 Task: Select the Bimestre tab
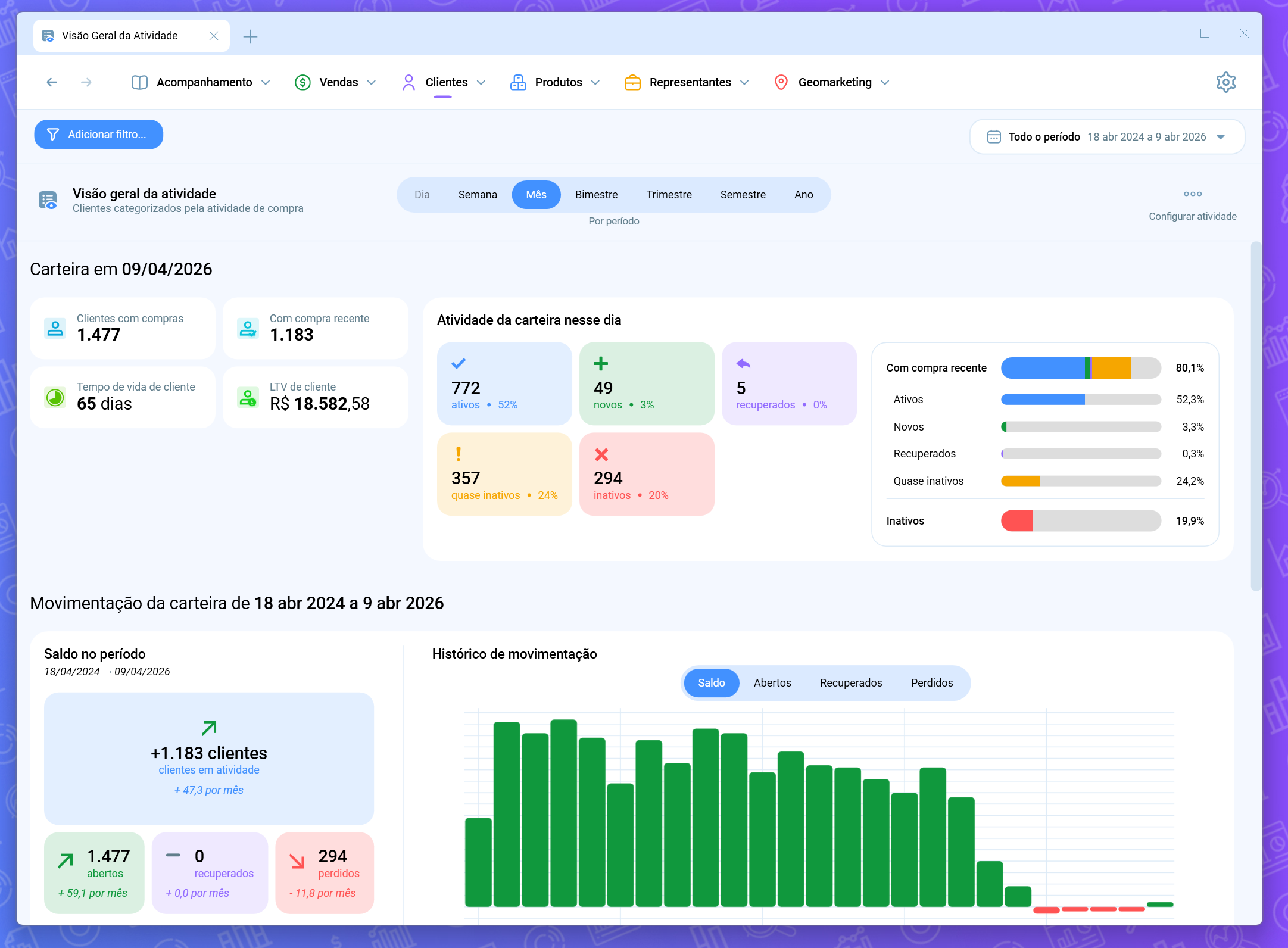[x=597, y=195]
